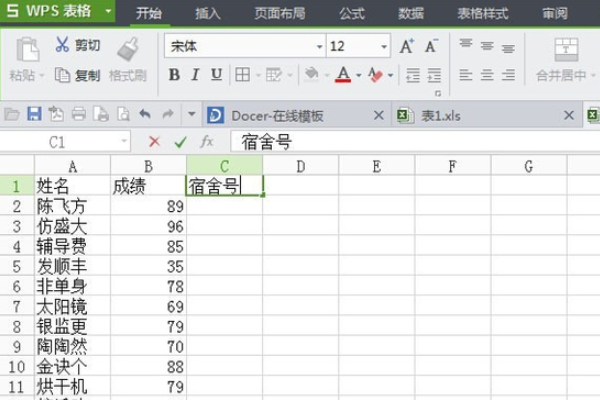Click the Name Box showing C1
The width and height of the screenshot is (600, 400).
tap(65, 142)
